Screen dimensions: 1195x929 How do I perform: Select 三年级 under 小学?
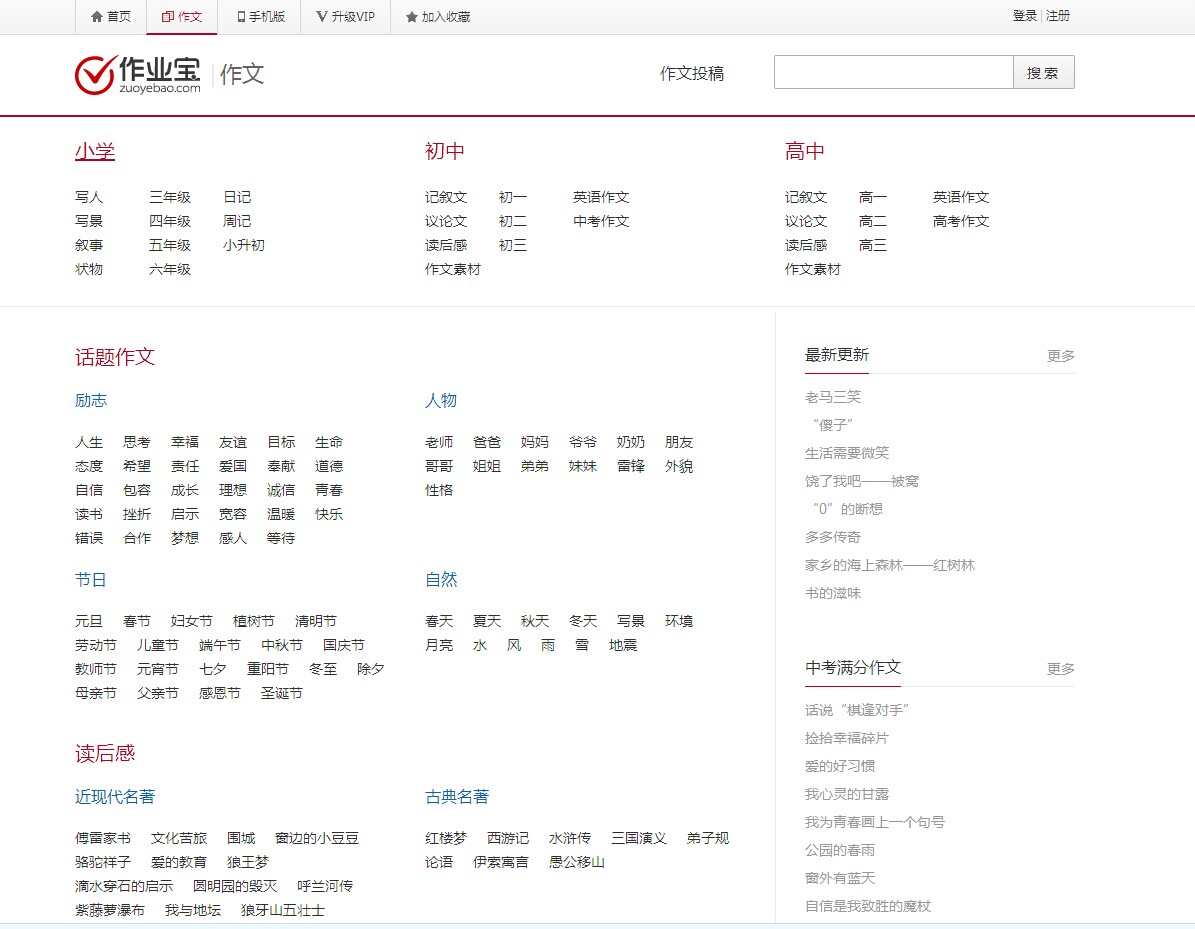click(170, 198)
